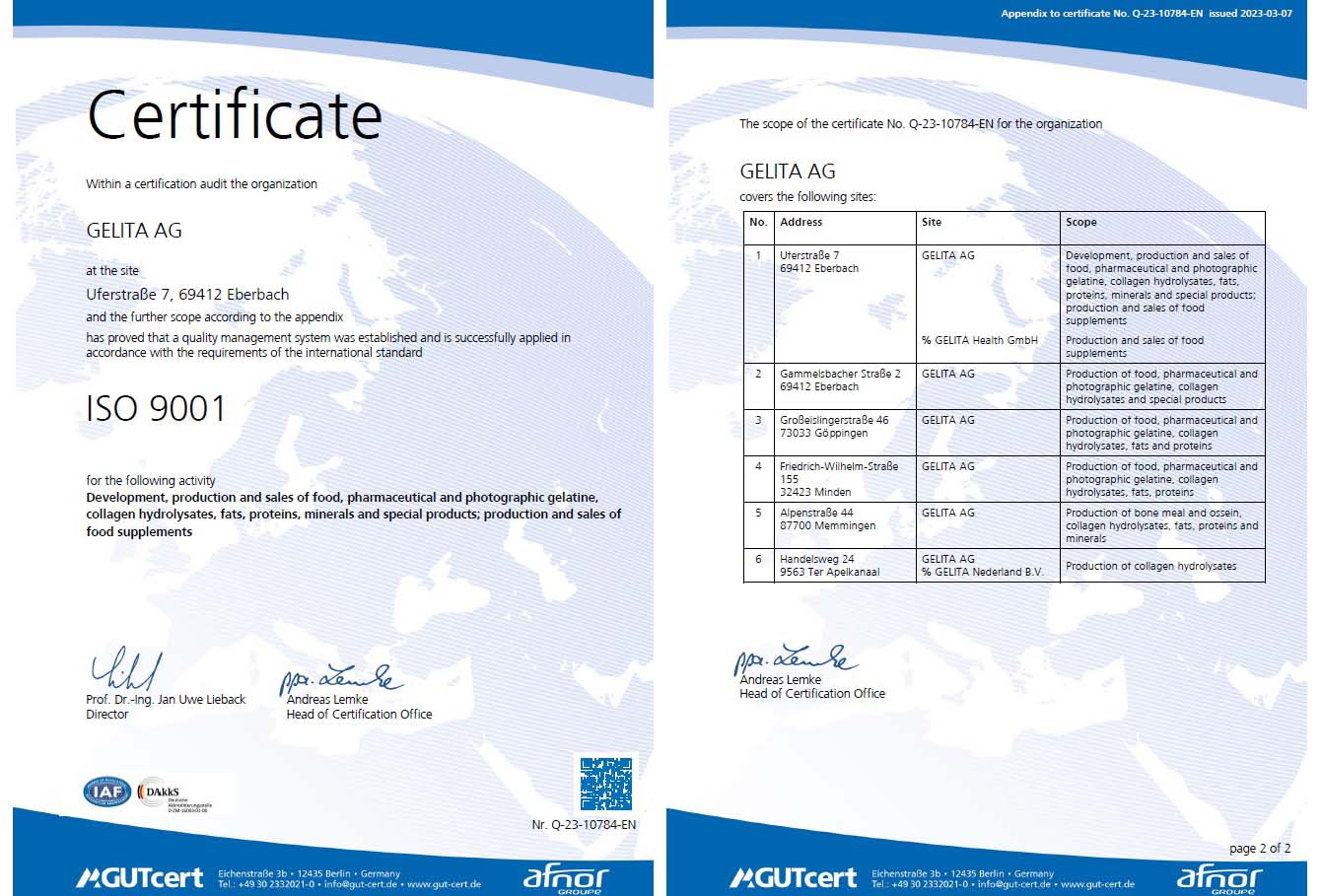1322x896 pixels.
Task: Click the afnor Groupe logo on the certificate page
Action: pos(566,878)
